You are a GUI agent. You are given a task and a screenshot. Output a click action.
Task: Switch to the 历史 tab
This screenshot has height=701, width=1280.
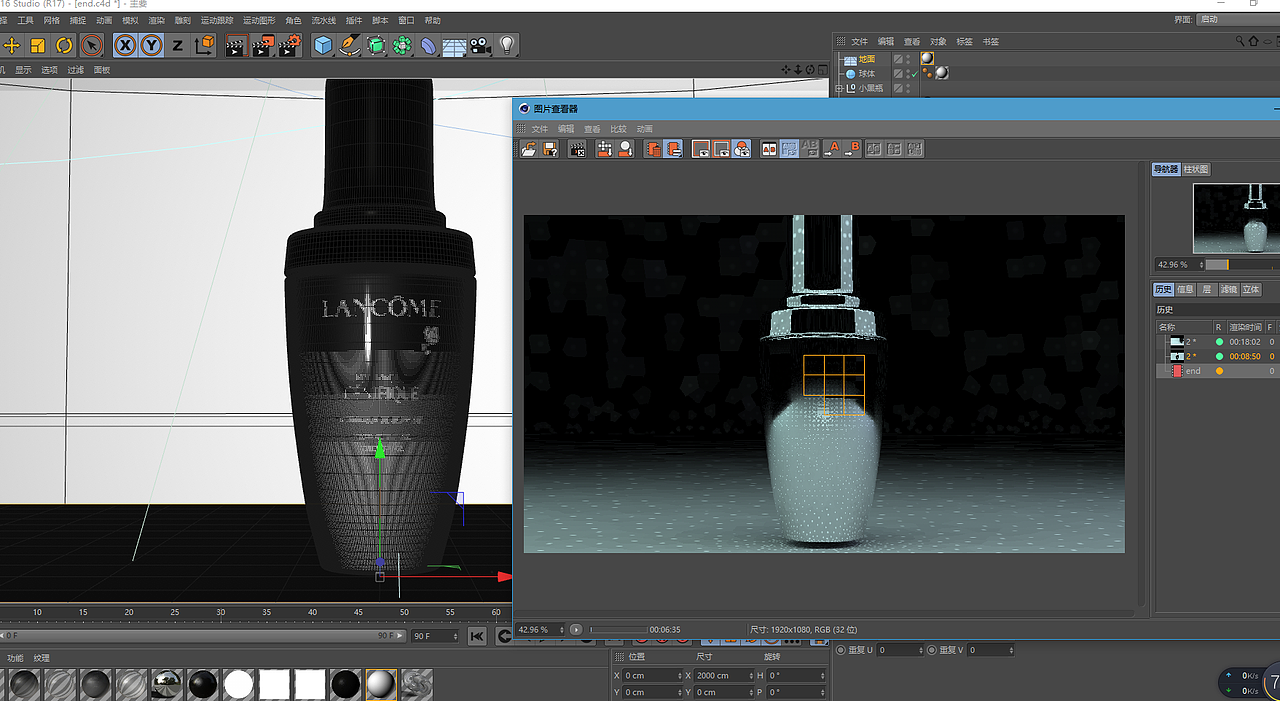click(x=1163, y=290)
